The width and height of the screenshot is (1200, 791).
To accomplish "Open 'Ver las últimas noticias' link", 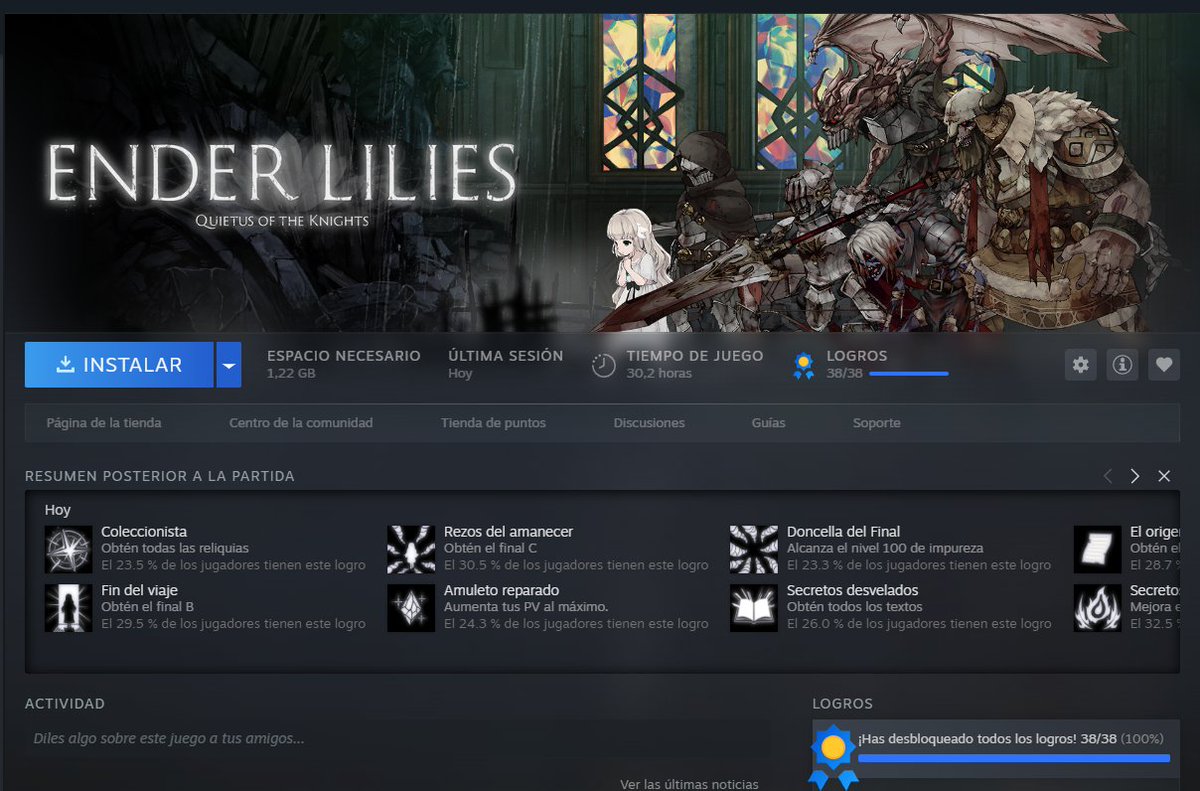I will click(689, 784).
